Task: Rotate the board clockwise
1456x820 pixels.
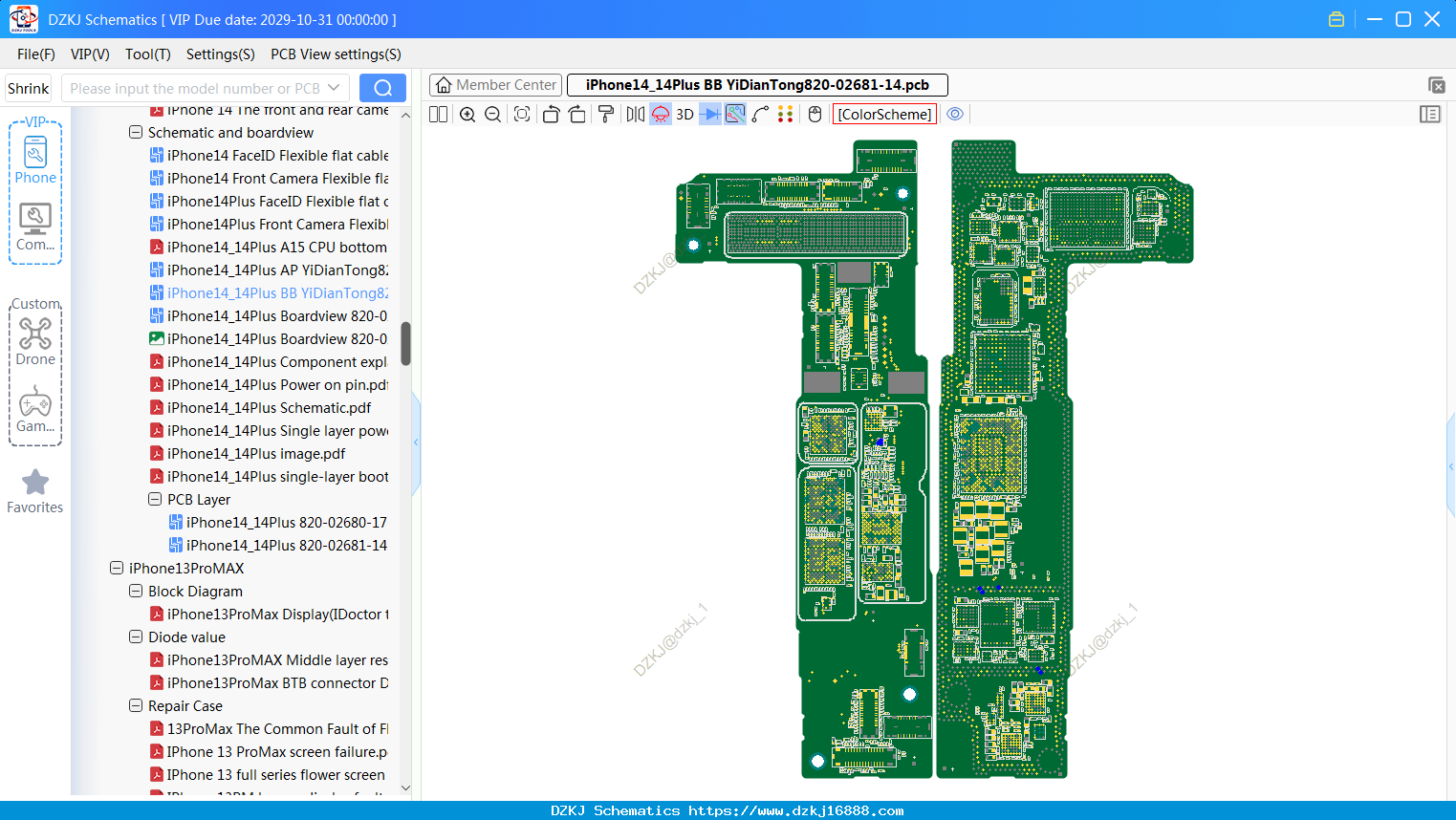Action: (576, 115)
